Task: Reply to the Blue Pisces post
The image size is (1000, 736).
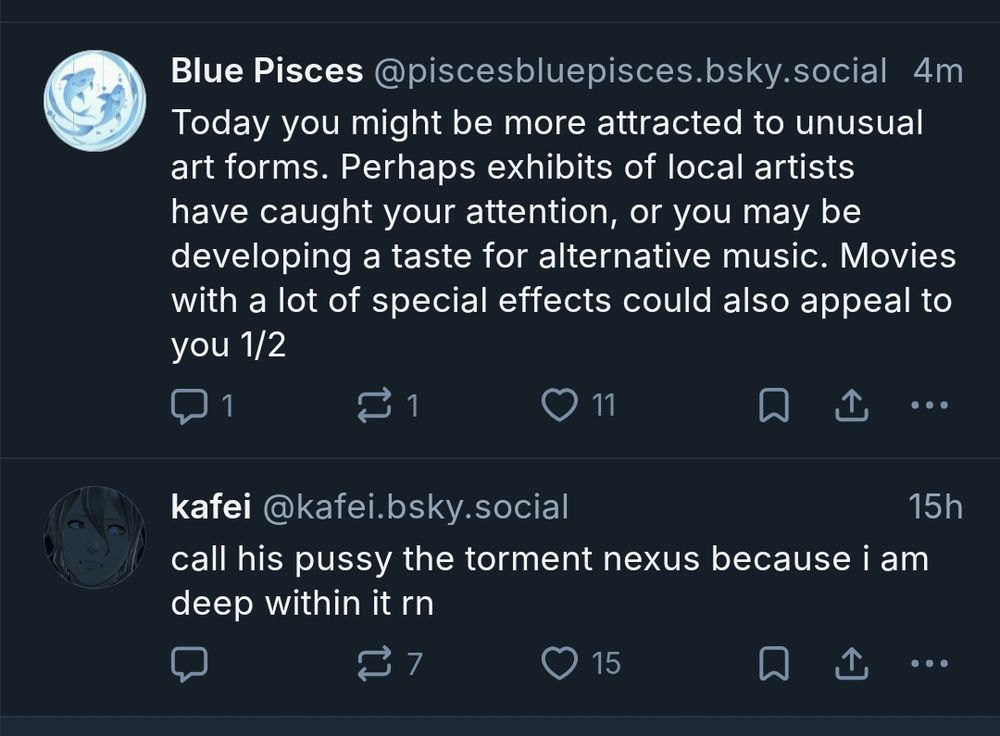Action: (187, 405)
